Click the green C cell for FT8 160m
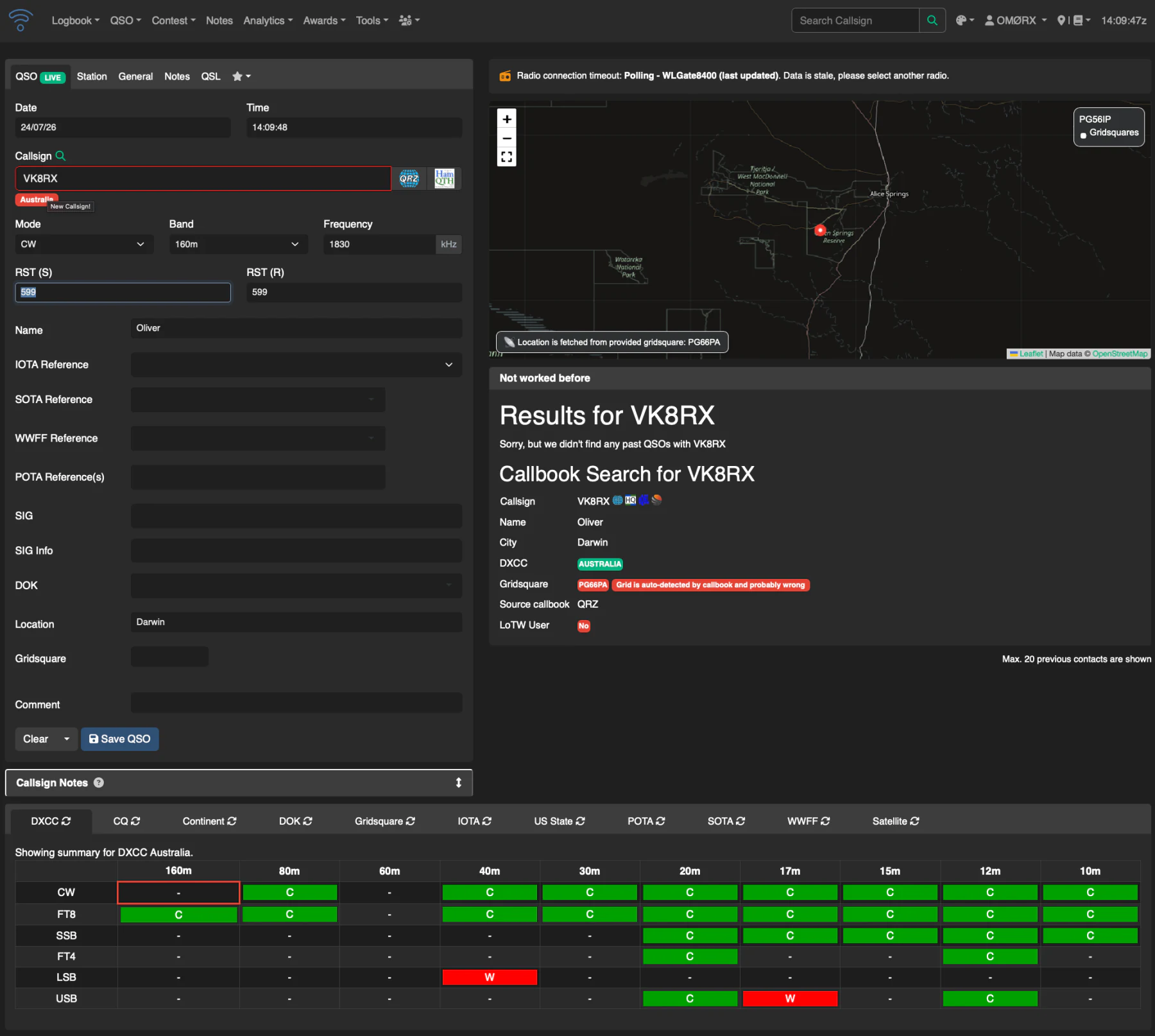 coord(178,914)
